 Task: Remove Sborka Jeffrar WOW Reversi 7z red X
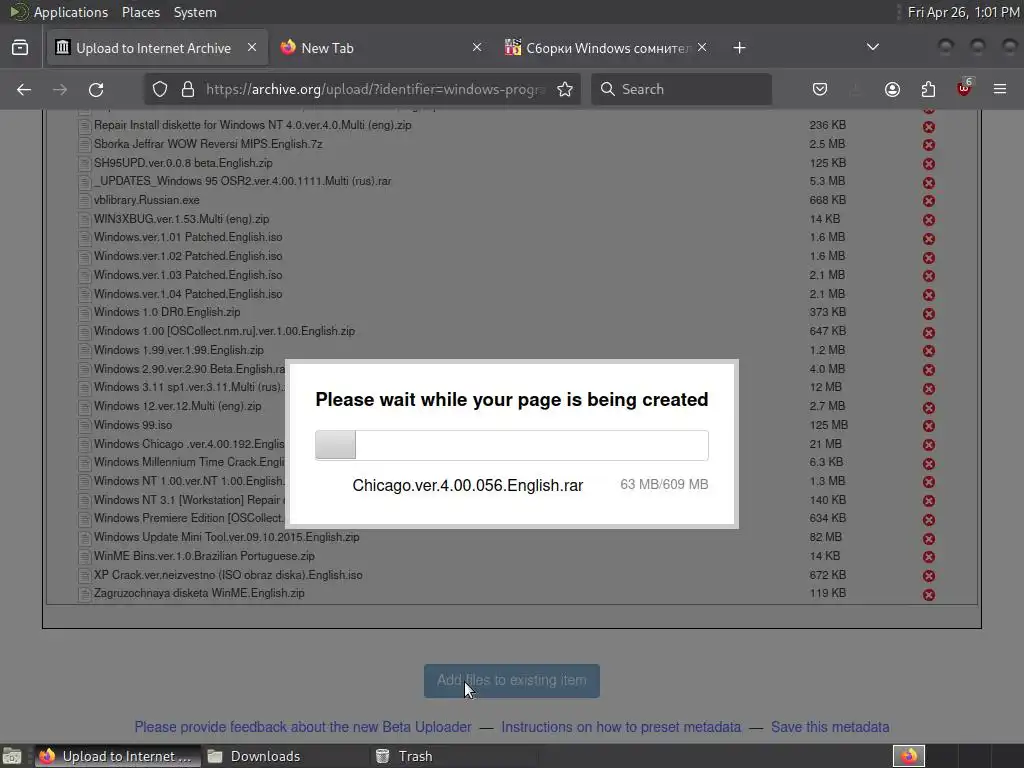(929, 145)
